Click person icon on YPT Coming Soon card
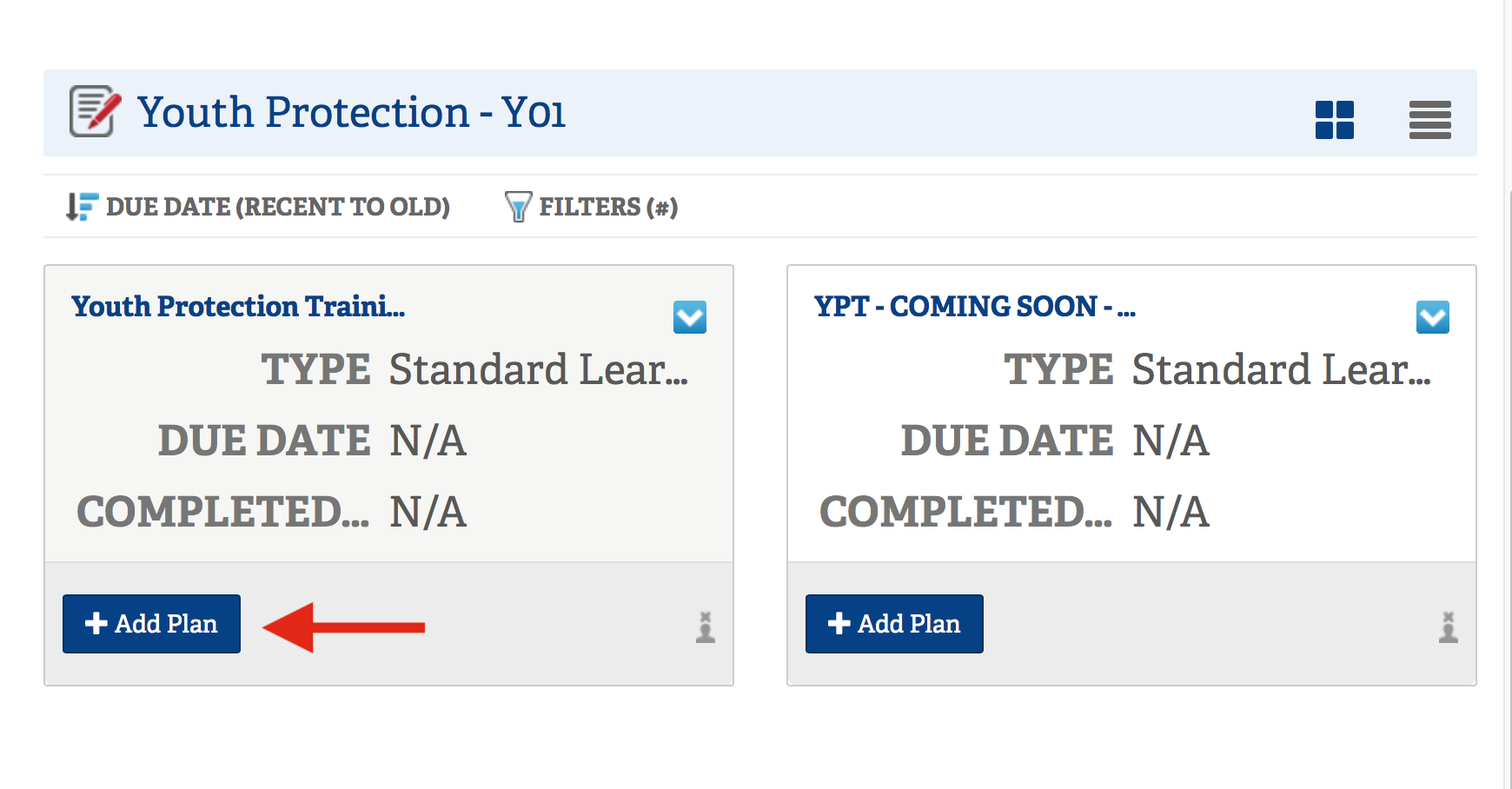Screen dimensions: 1512x789 (1448, 627)
